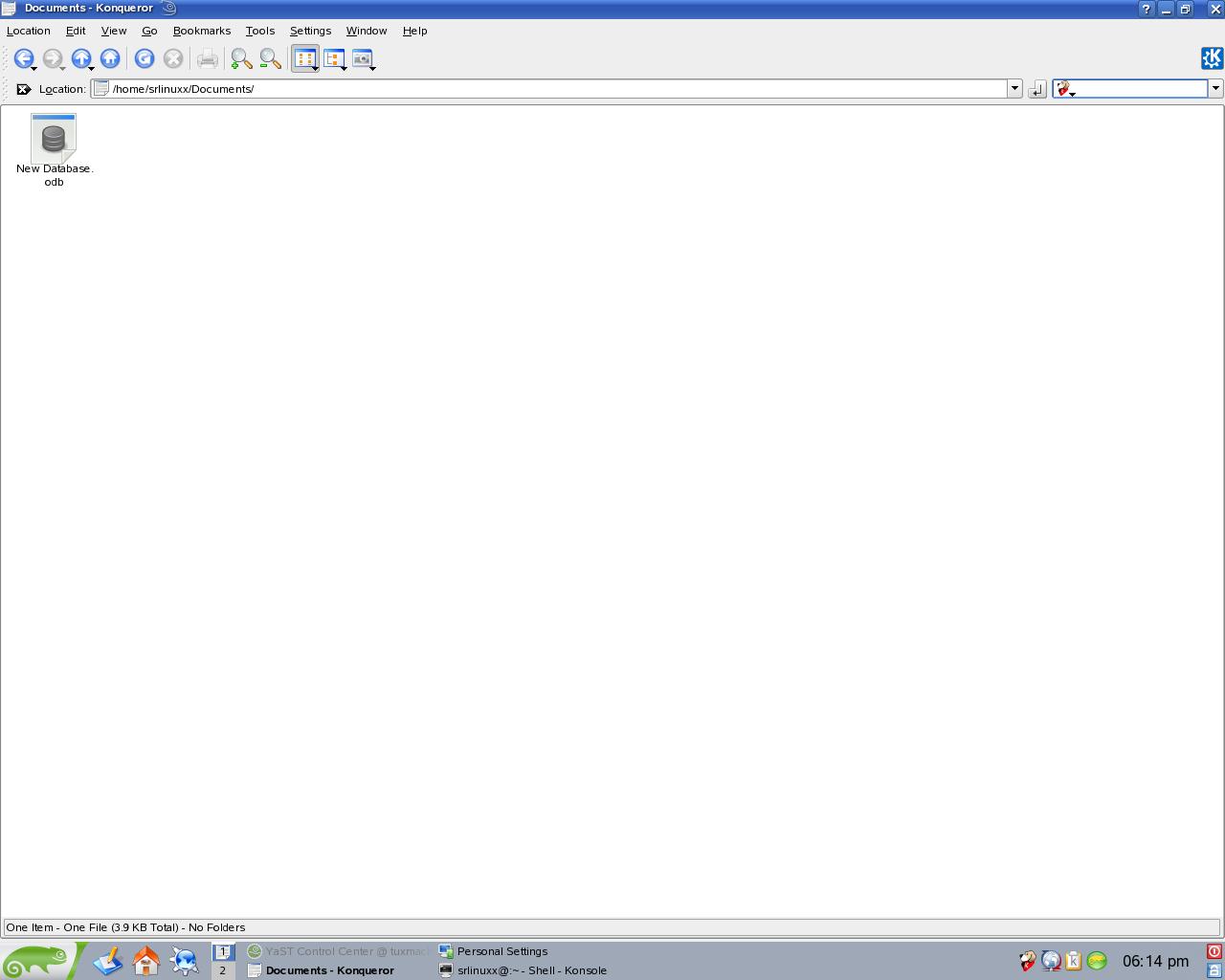This screenshot has height=980, width=1225.
Task: Switch to YaST Control Center taskbar entry
Action: (337, 951)
